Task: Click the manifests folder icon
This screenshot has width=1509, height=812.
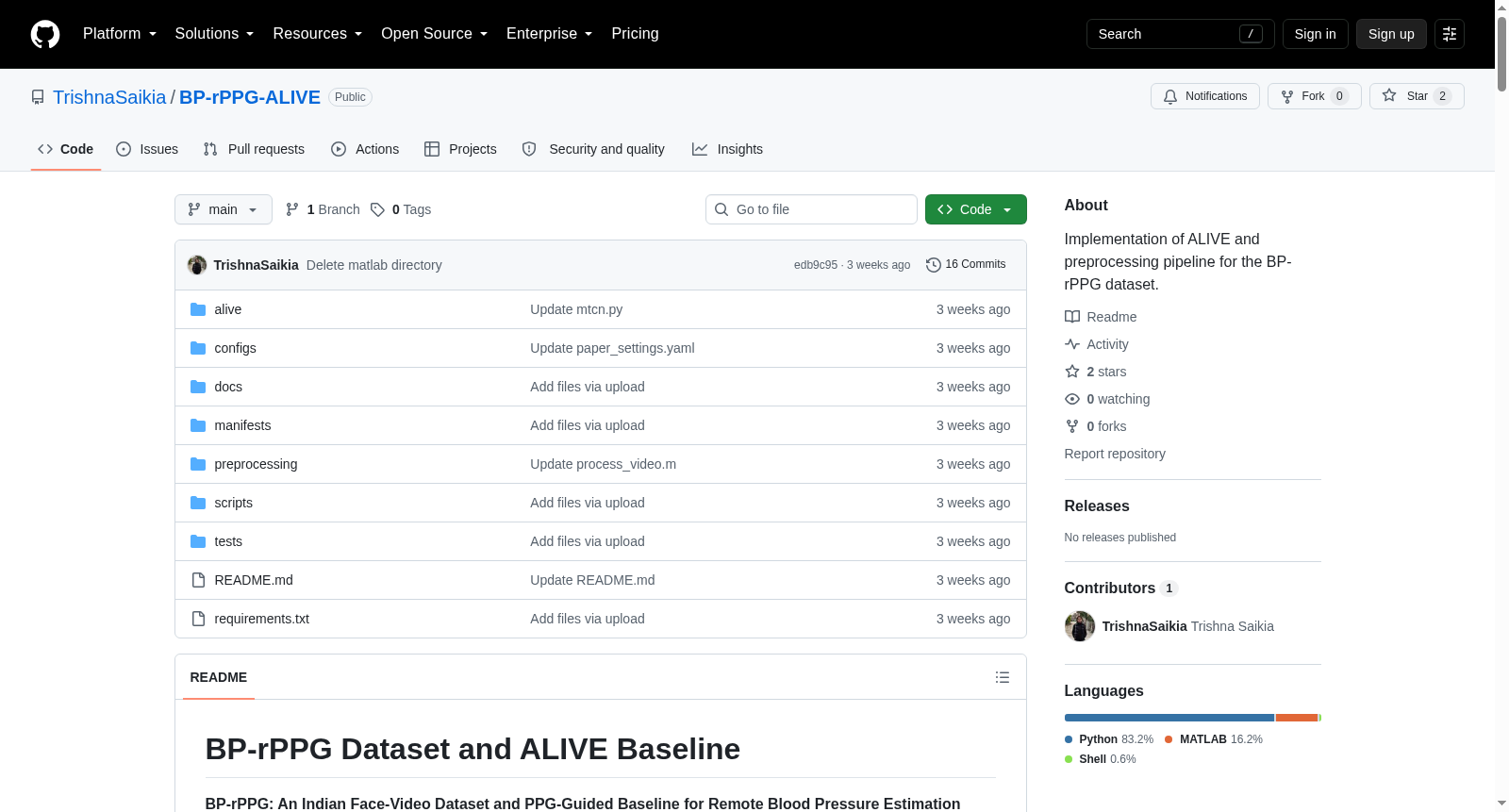Action: [x=198, y=425]
